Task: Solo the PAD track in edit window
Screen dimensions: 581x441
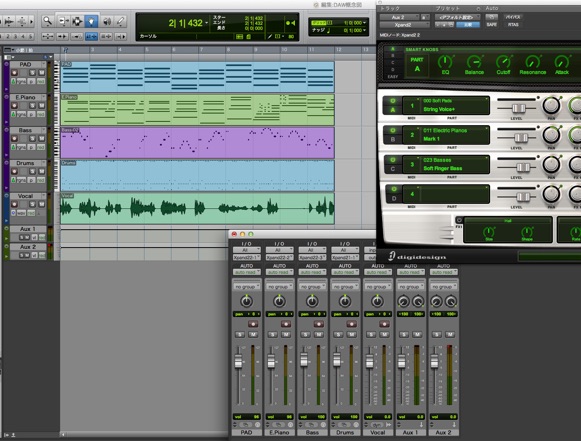Action: [33, 73]
